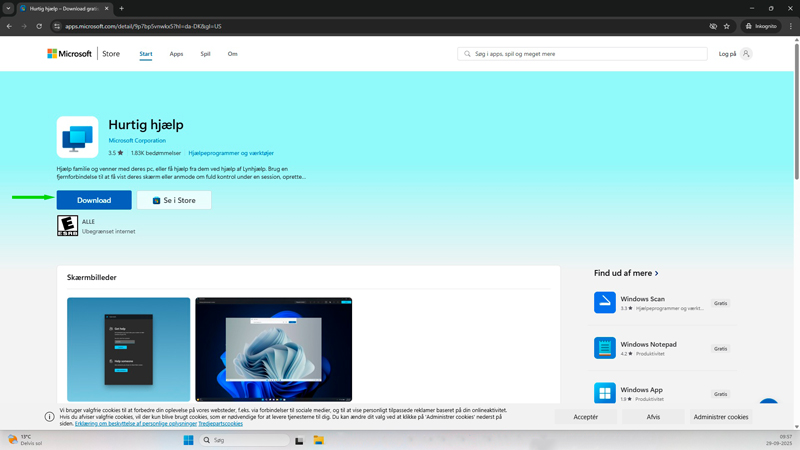
Task: Open the Windows App title link
Action: pyautogui.click(x=641, y=390)
